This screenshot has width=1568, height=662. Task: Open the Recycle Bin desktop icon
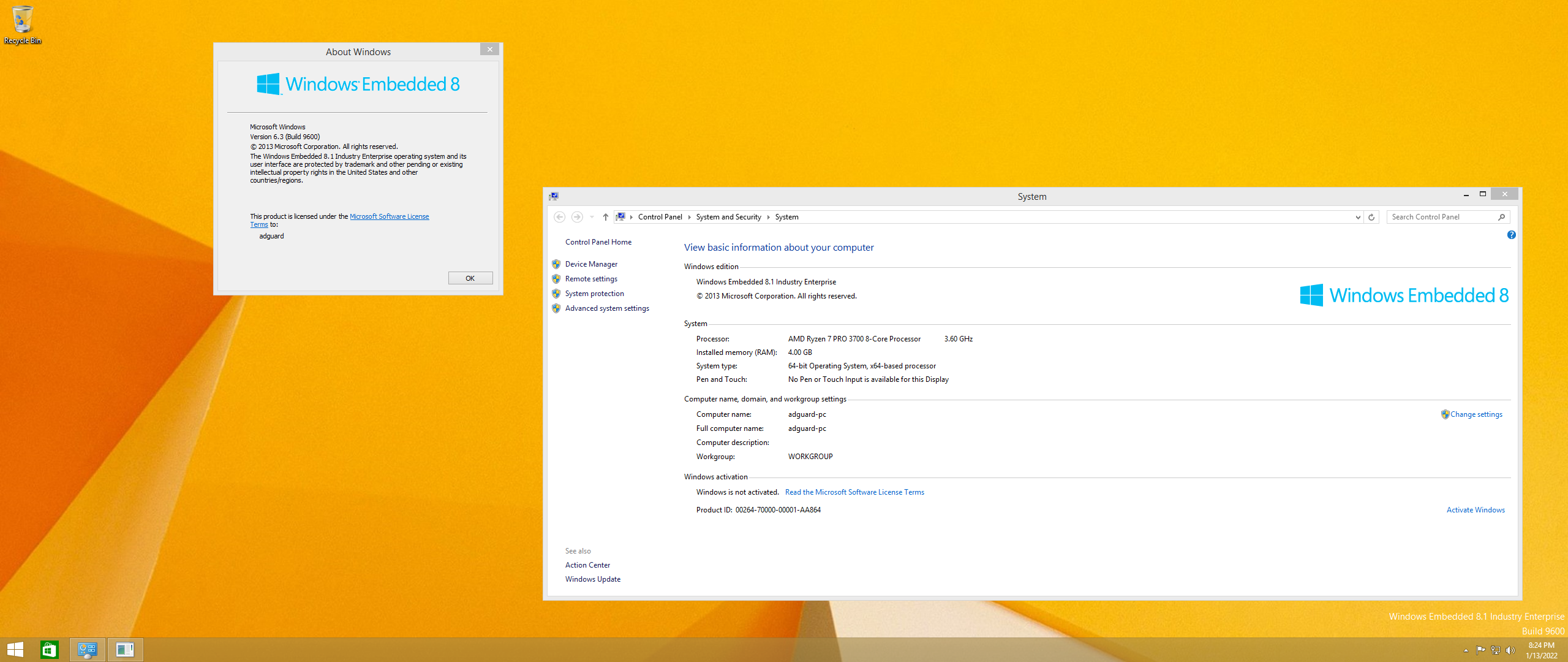click(23, 25)
